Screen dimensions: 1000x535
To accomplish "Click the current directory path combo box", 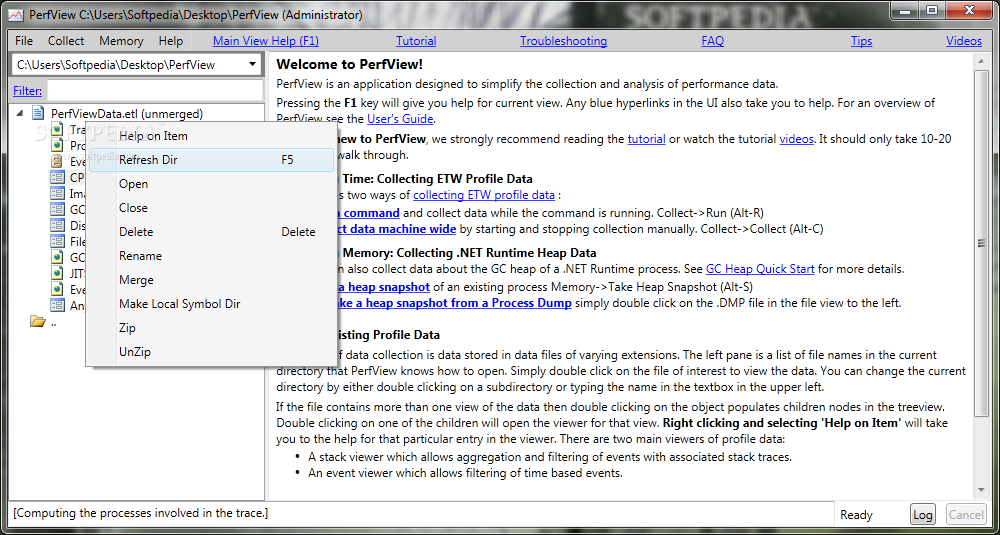I will [x=137, y=64].
